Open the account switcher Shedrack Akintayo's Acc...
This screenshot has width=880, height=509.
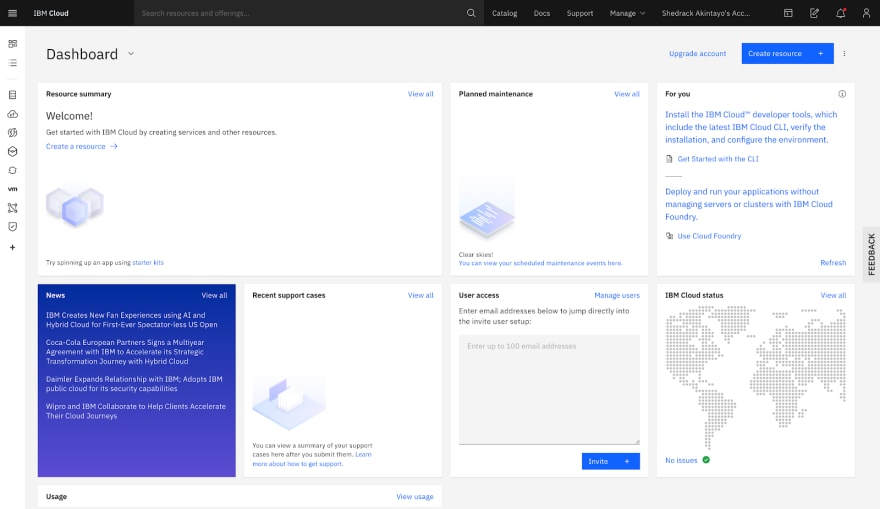(x=705, y=13)
